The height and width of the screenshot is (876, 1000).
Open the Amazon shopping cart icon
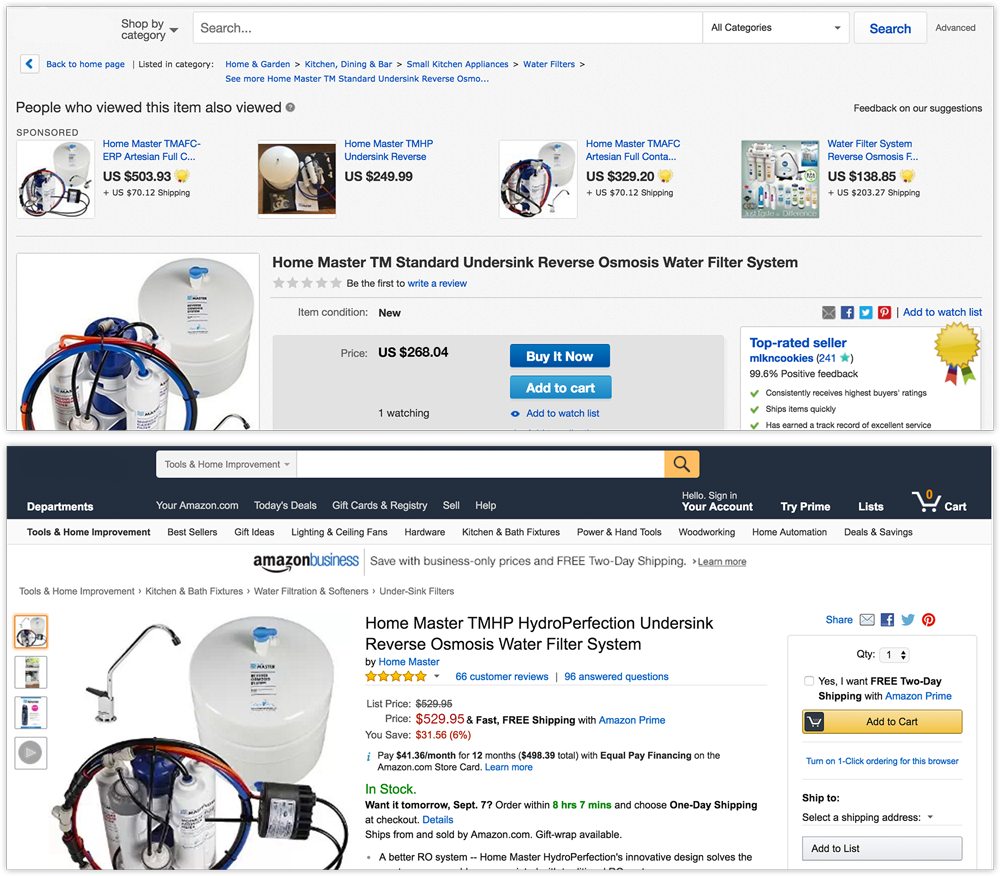point(938,502)
